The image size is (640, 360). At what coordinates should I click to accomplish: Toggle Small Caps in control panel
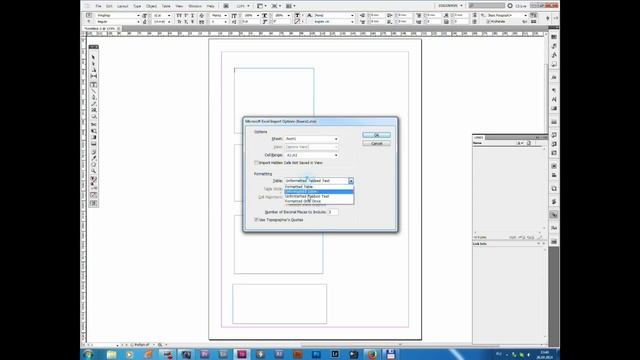[179, 22]
